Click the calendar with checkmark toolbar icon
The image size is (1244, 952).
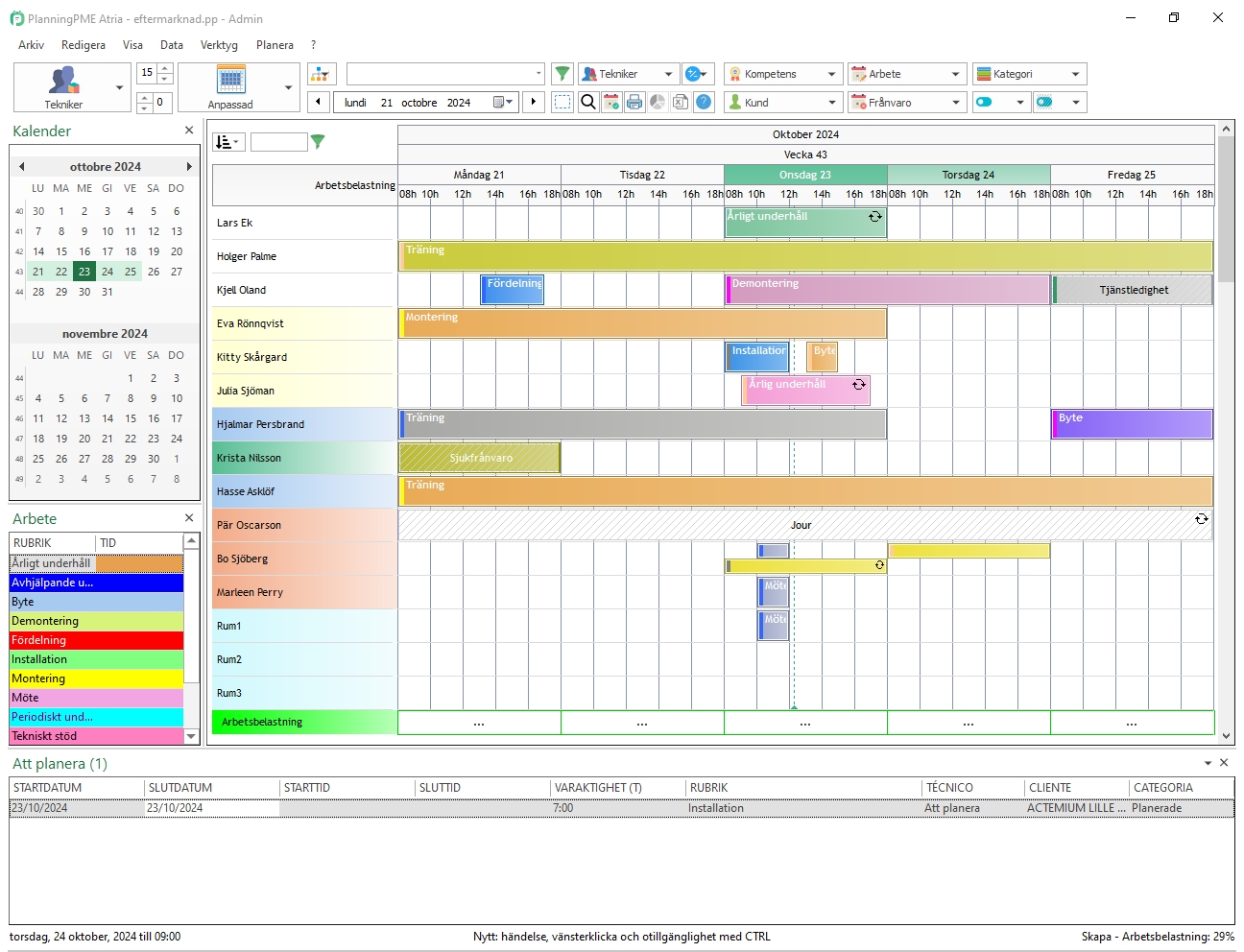tap(611, 102)
